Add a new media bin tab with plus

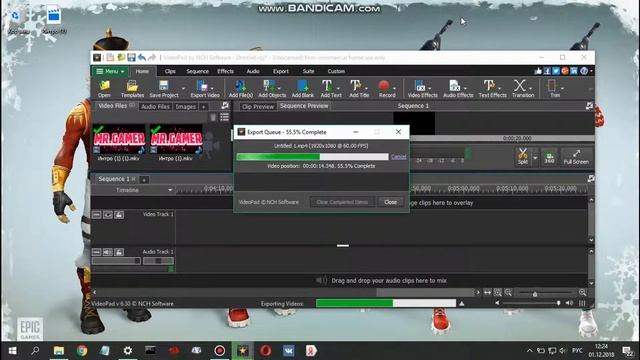[x=203, y=107]
